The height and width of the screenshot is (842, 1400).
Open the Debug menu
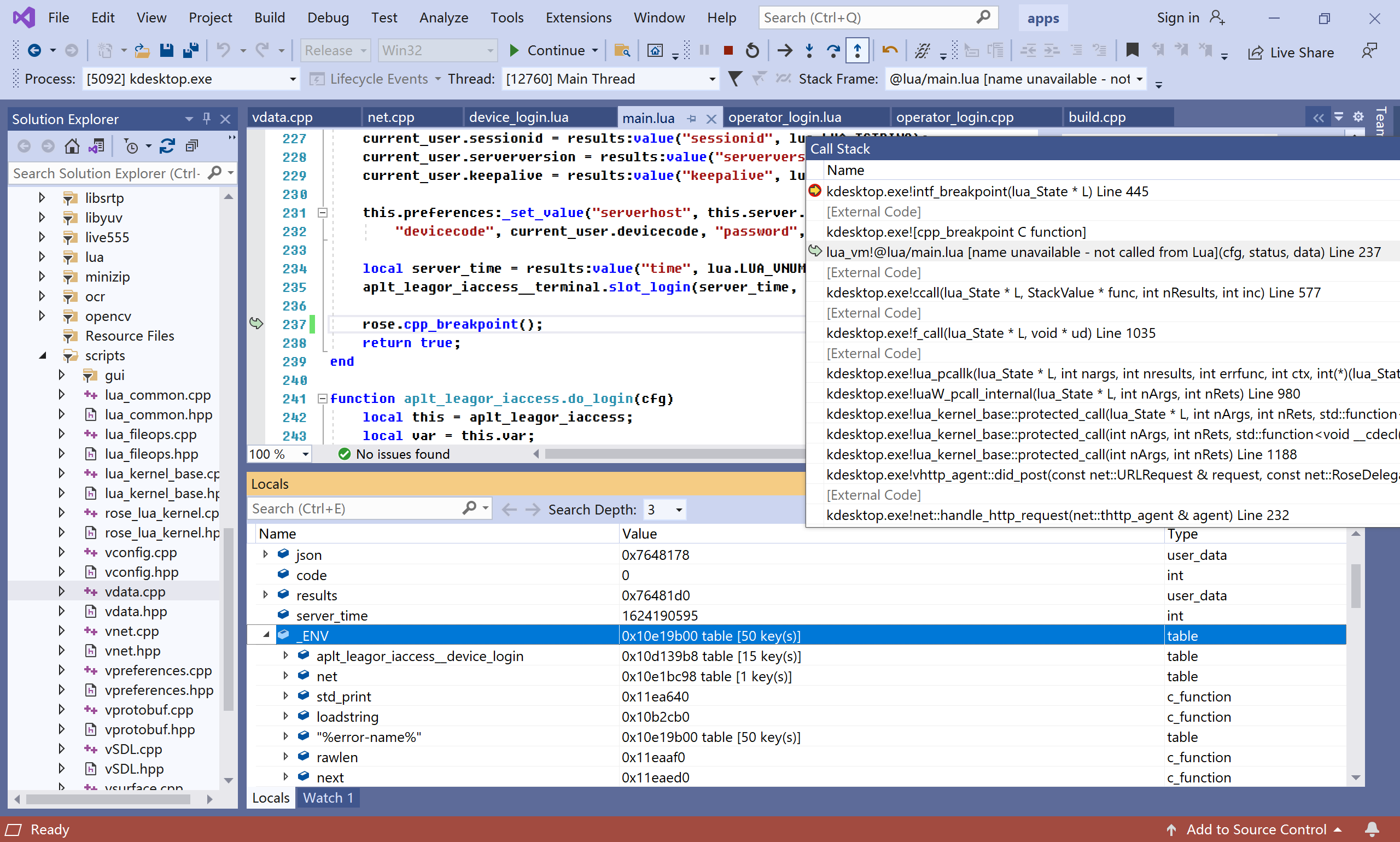328,17
